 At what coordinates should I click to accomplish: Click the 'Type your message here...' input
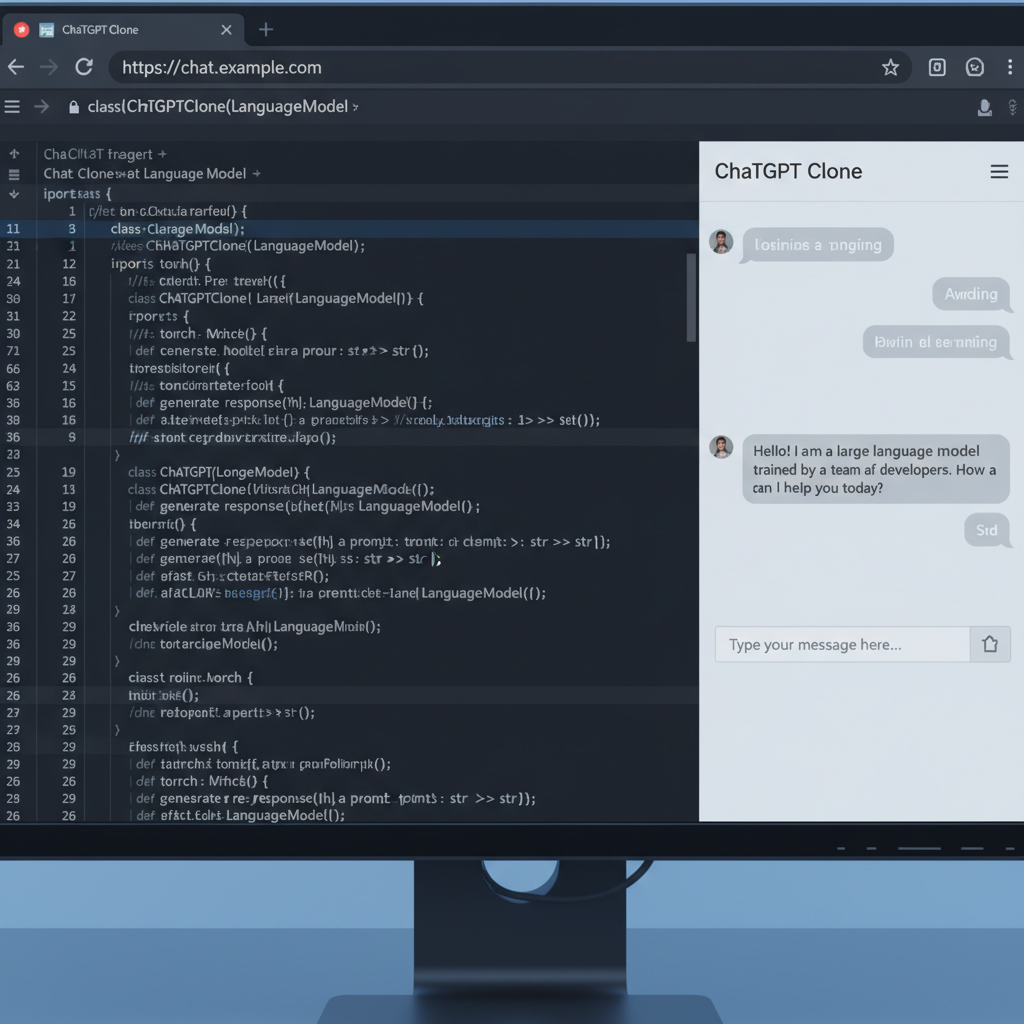click(842, 645)
